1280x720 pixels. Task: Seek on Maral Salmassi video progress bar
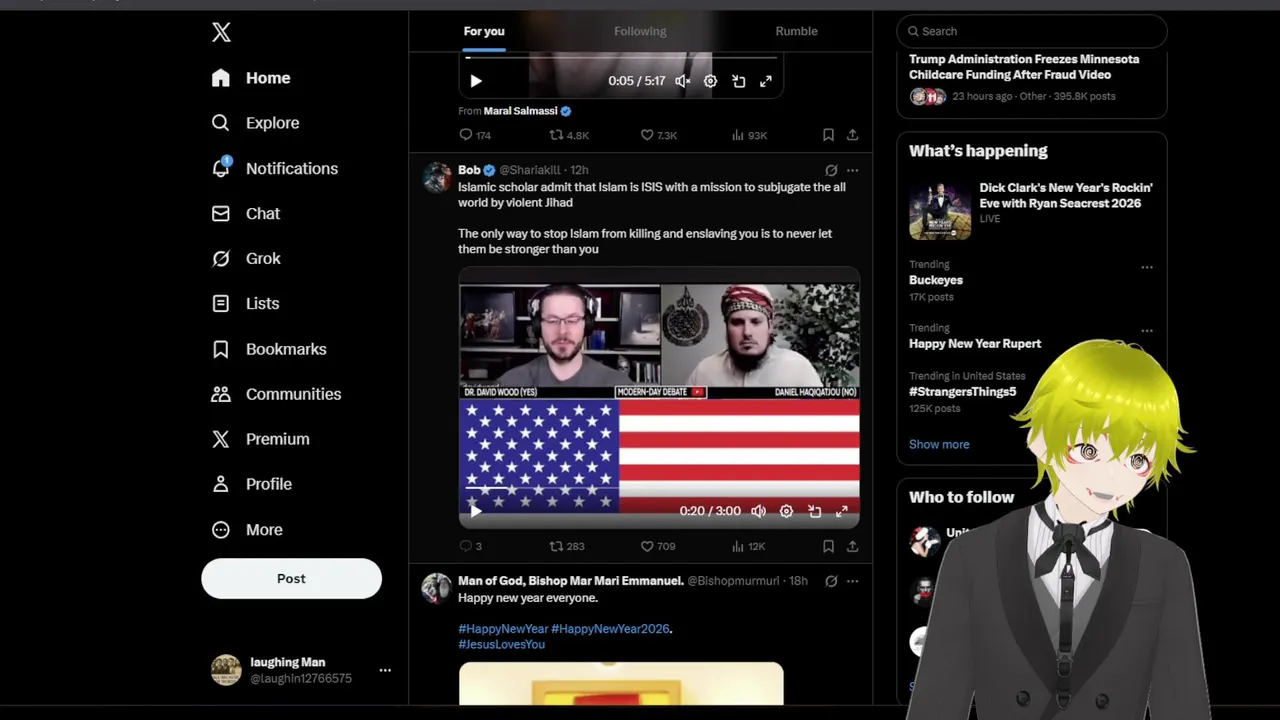click(620, 58)
